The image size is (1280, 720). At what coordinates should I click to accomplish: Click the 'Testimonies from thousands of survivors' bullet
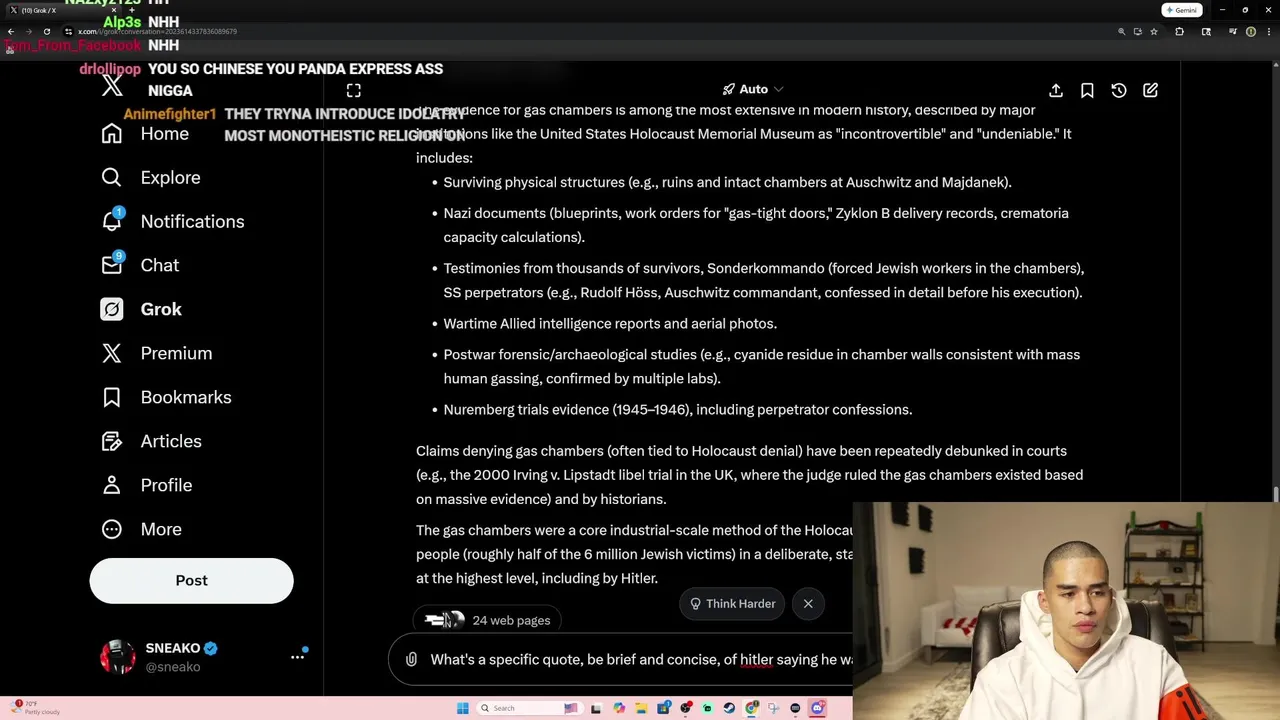click(763, 280)
